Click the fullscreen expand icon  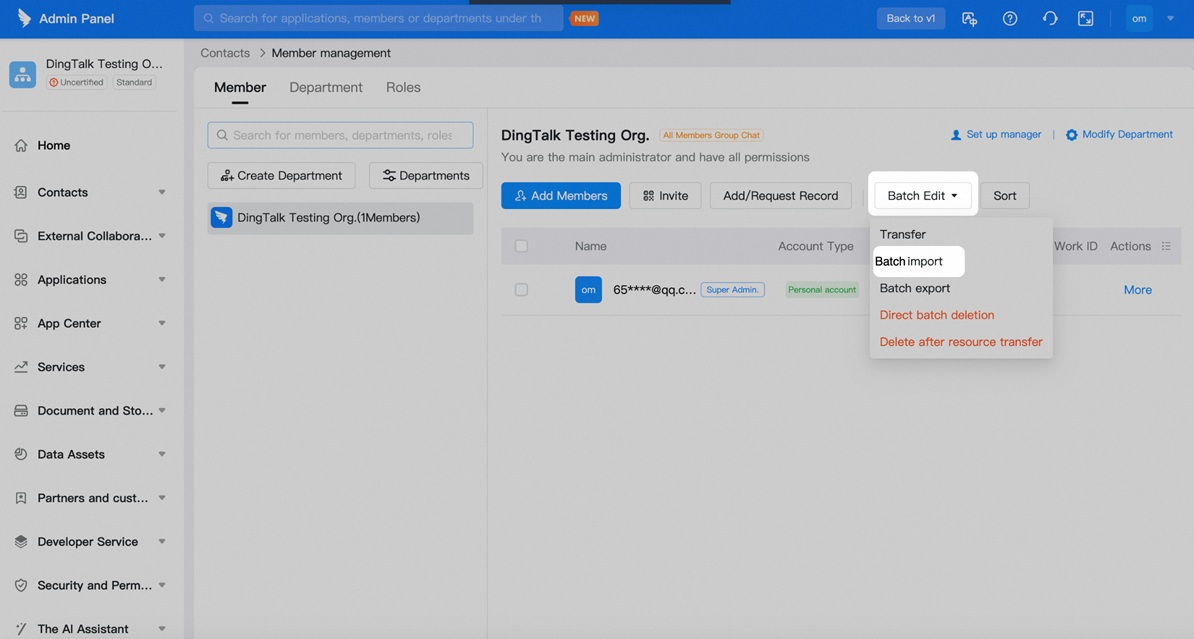coord(1086,19)
